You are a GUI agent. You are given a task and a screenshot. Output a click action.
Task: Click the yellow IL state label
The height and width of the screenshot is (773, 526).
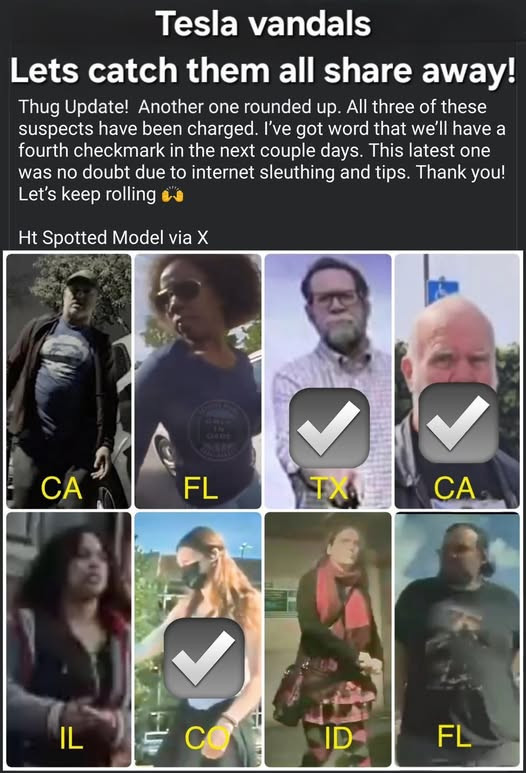click(x=71, y=738)
